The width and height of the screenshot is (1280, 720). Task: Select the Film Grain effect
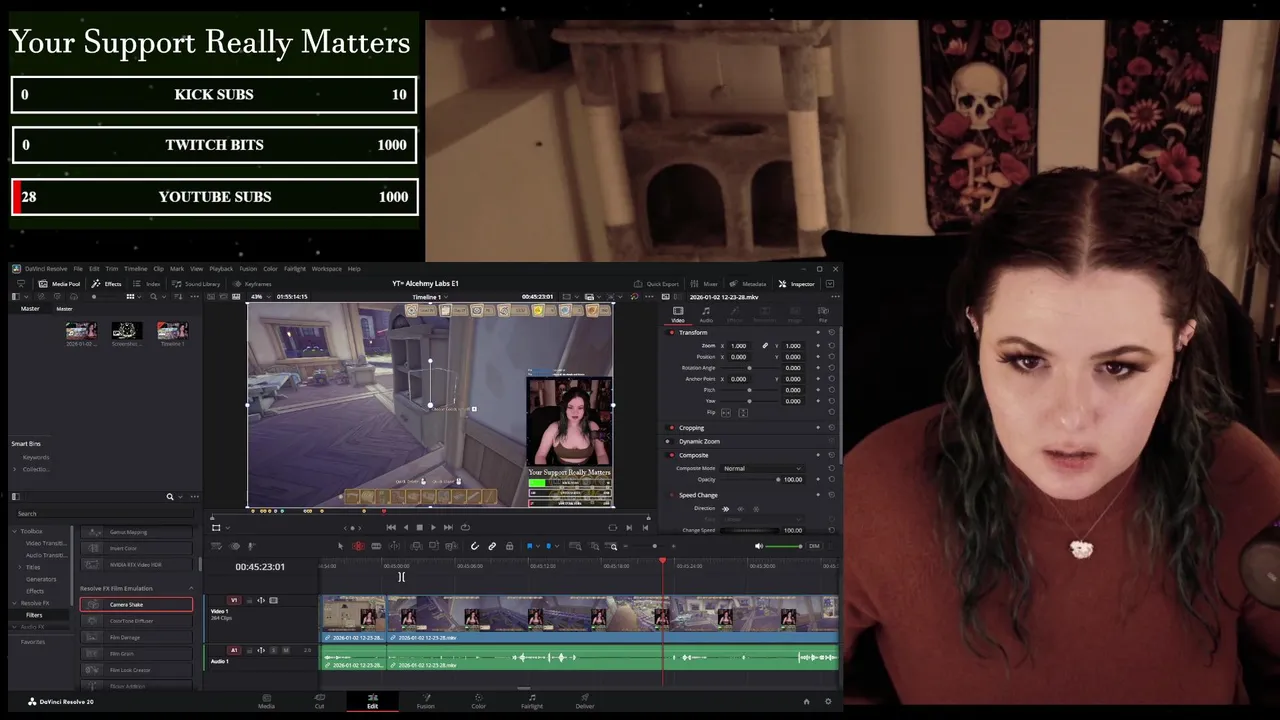click(136, 654)
